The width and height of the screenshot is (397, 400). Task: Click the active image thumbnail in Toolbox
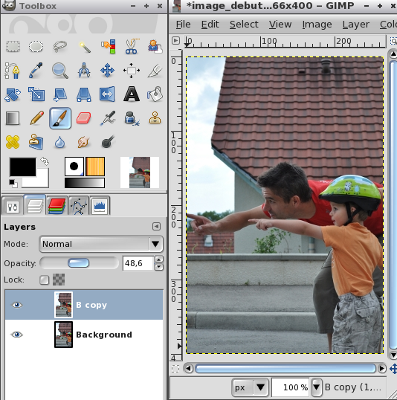point(140,173)
